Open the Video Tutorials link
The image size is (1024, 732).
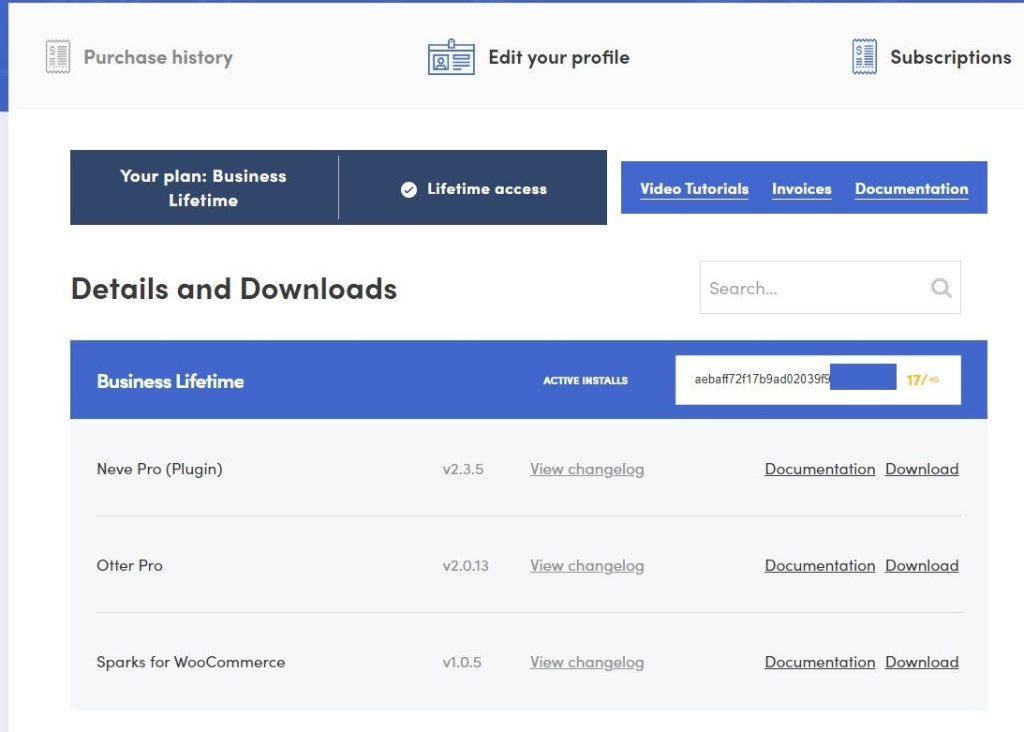pos(694,188)
